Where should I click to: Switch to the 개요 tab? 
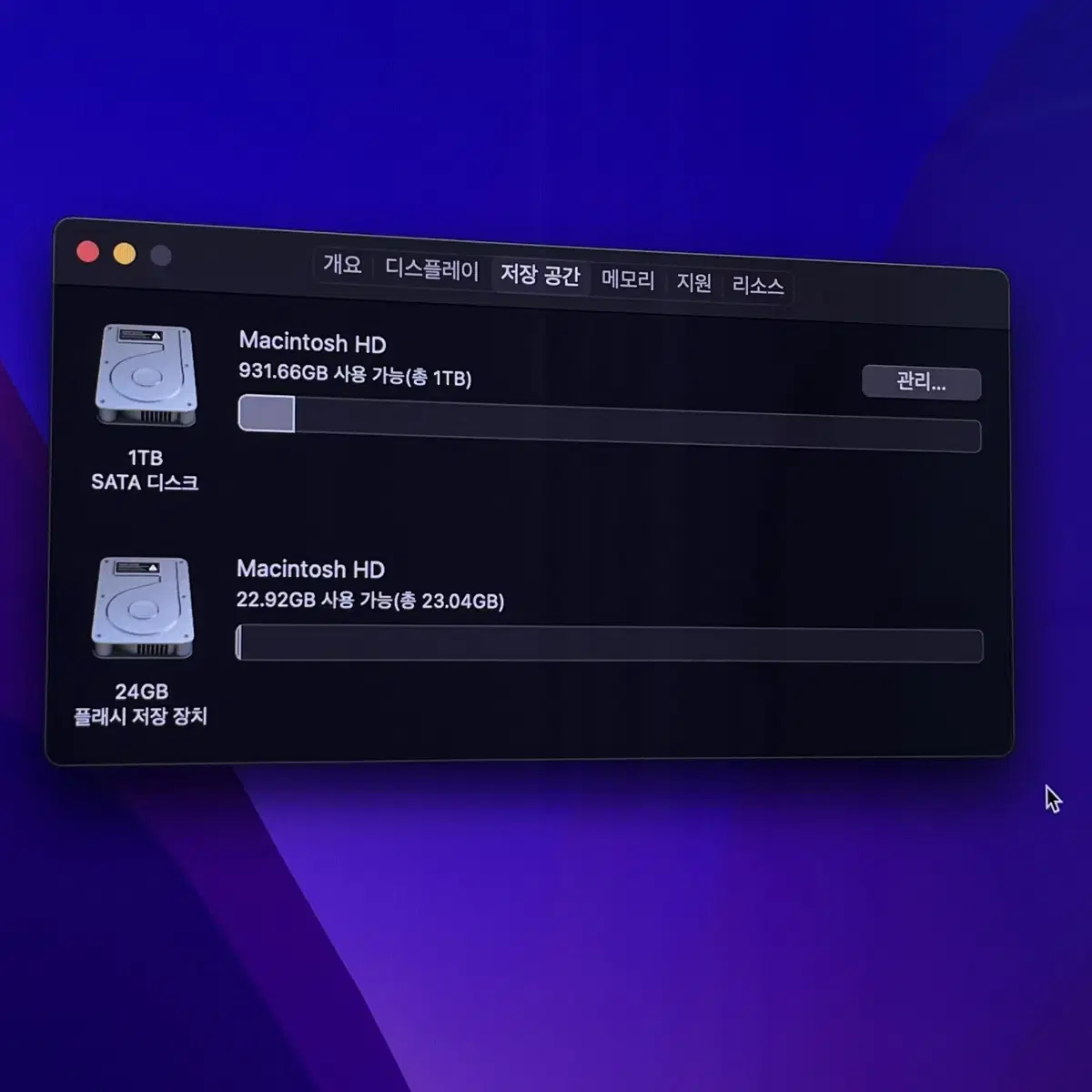[342, 265]
